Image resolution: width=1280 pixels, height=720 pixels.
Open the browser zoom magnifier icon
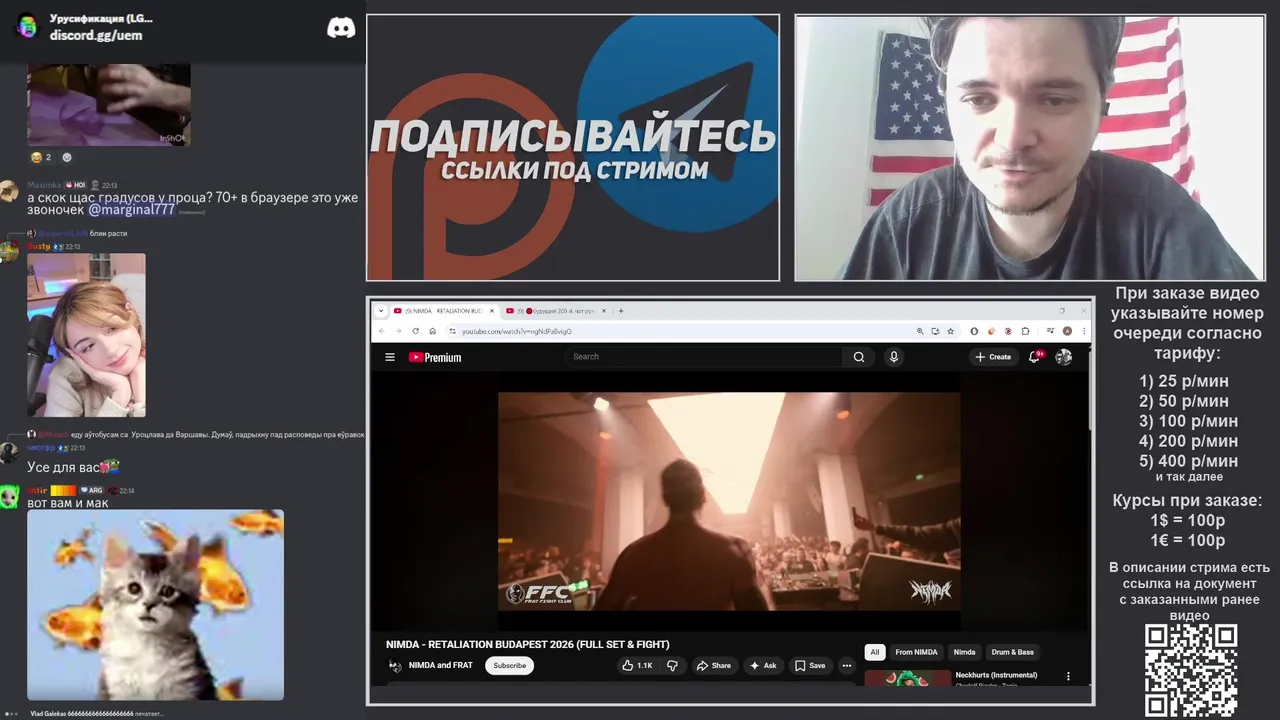pyautogui.click(x=920, y=331)
